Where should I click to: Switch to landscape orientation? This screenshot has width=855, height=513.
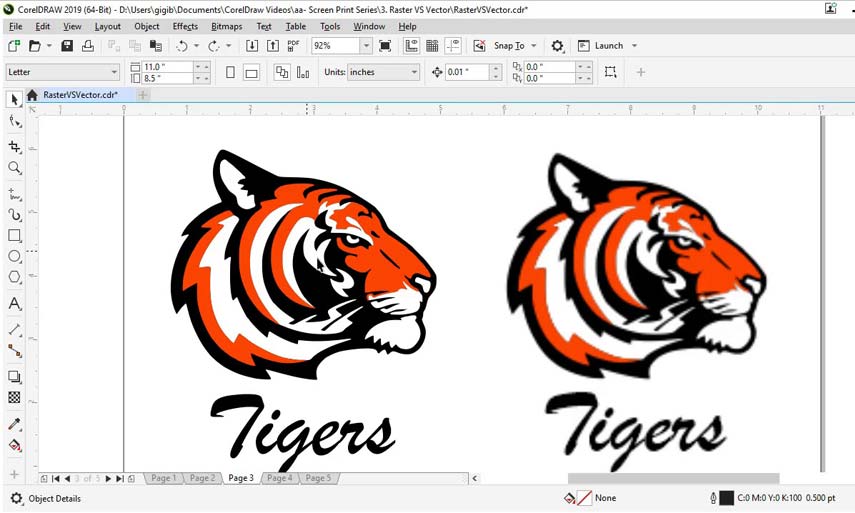(x=251, y=72)
